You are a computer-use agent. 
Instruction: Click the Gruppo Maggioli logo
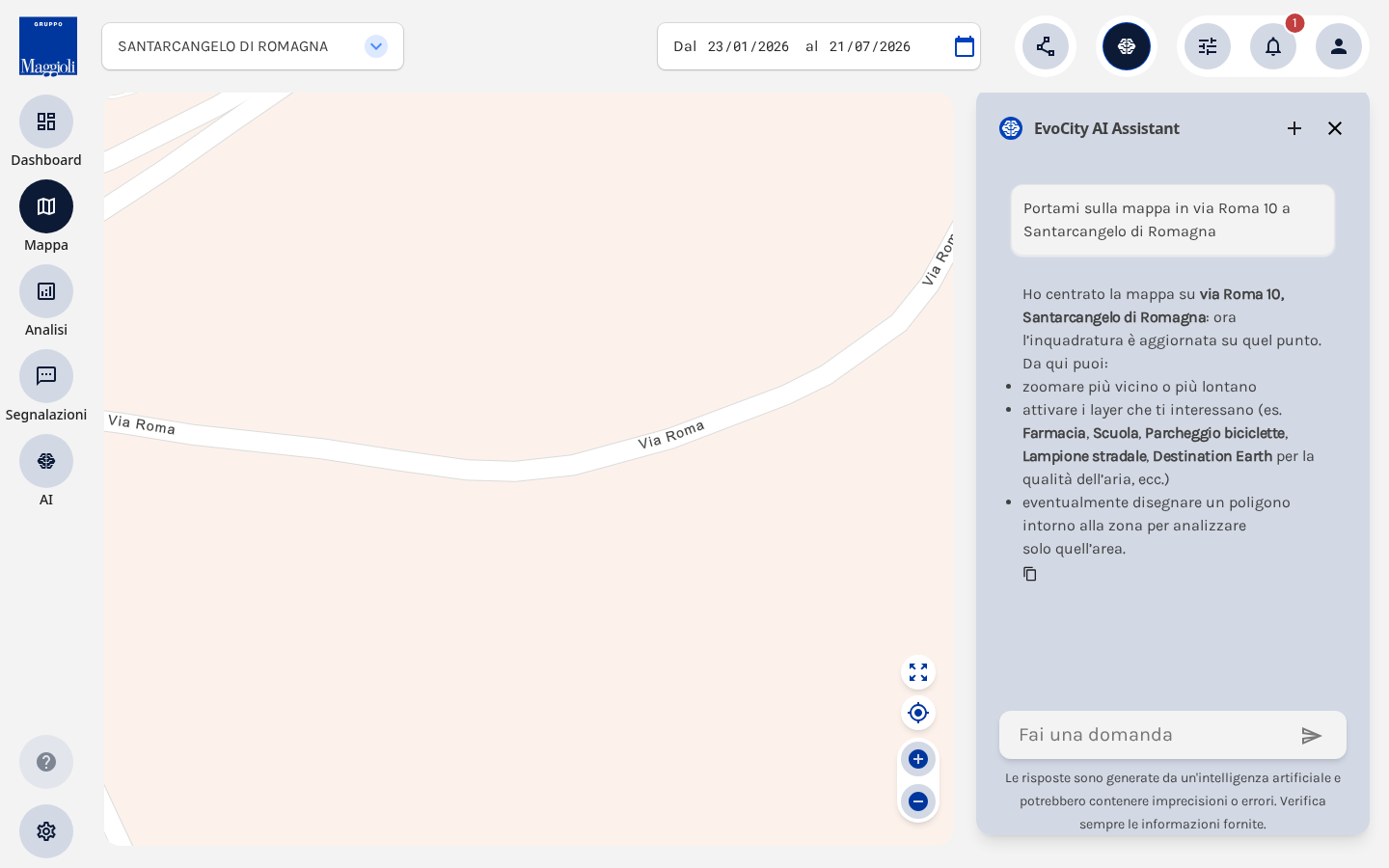pyautogui.click(x=48, y=46)
